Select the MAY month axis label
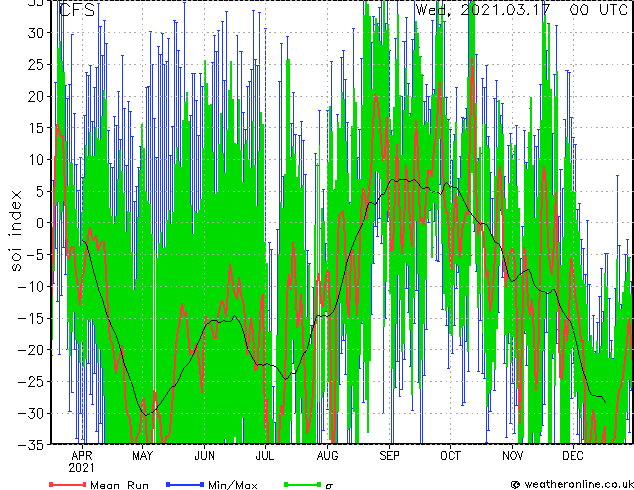This screenshot has height=490, width=634. click(x=143, y=456)
